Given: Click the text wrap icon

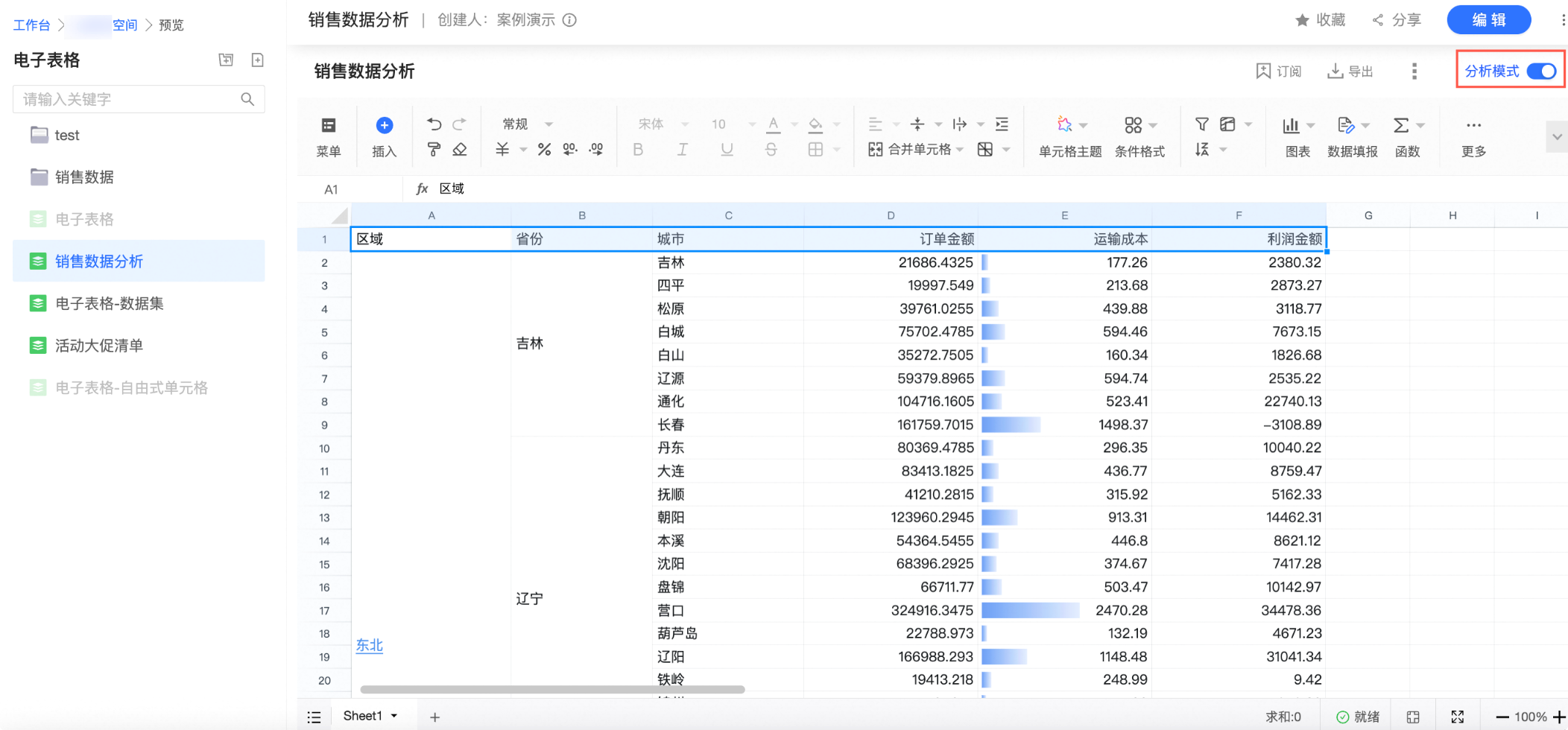Looking at the screenshot, I should [960, 124].
